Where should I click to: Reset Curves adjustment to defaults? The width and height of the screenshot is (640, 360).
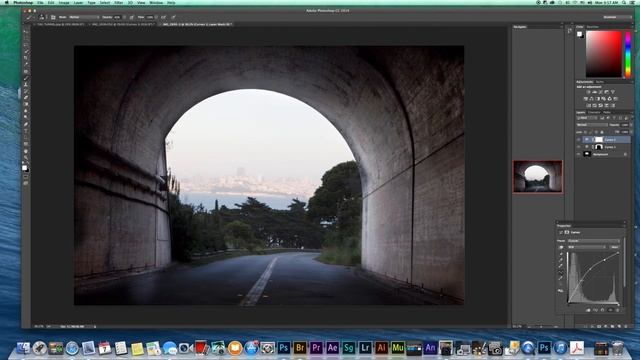pyautogui.click(x=602, y=310)
